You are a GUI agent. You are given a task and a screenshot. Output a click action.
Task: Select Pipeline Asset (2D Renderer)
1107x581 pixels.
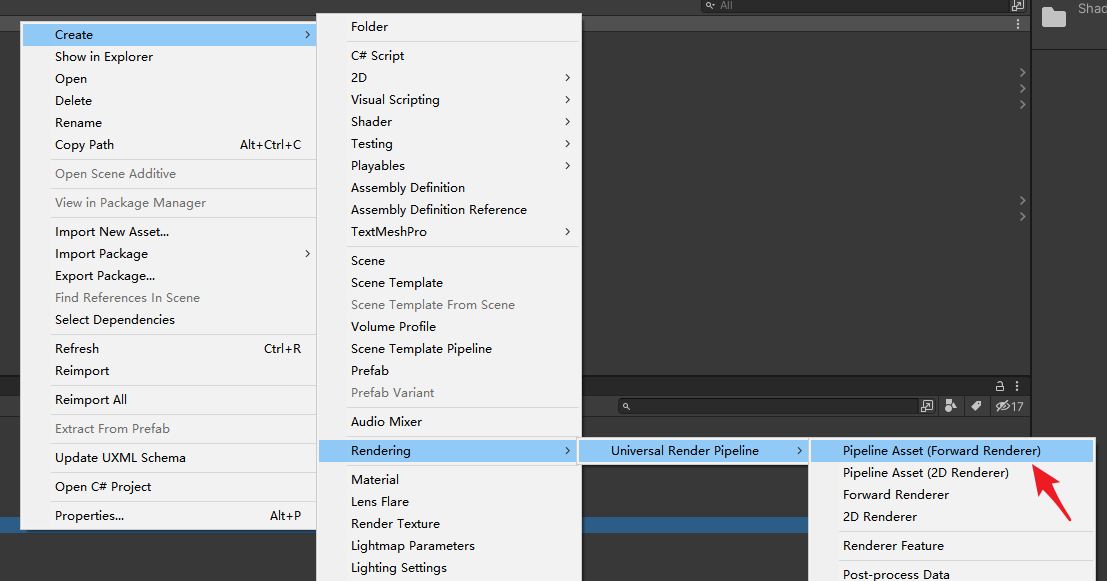(x=952, y=473)
